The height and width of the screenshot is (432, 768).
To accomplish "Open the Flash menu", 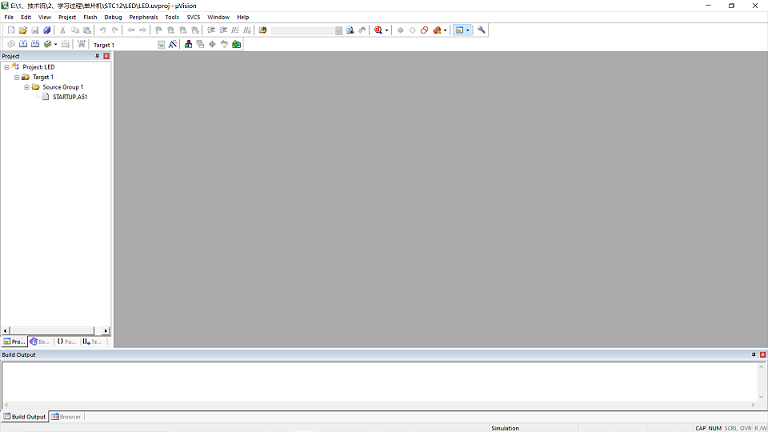I will click(90, 17).
